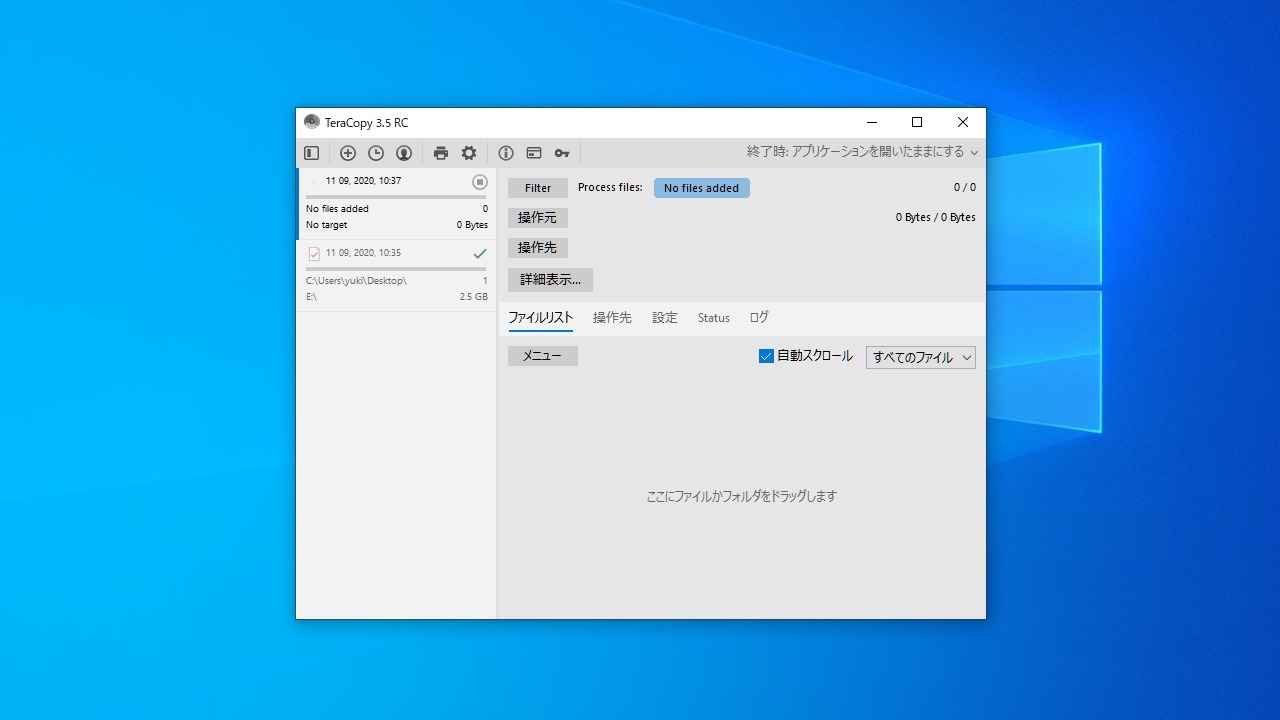Viewport: 1280px width, 720px height.
Task: Click the 操作元 source button
Action: [x=538, y=218]
